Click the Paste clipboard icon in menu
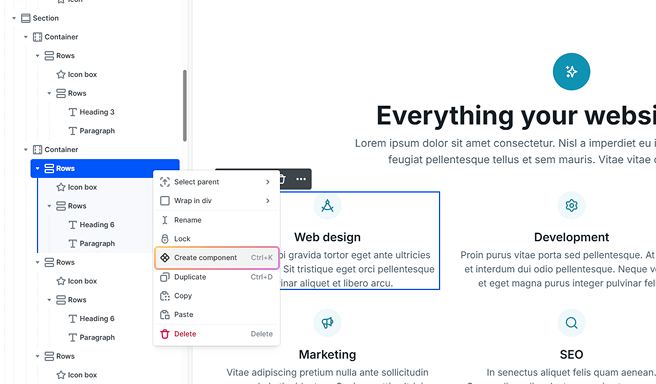Image resolution: width=656 pixels, height=384 pixels. [165, 315]
